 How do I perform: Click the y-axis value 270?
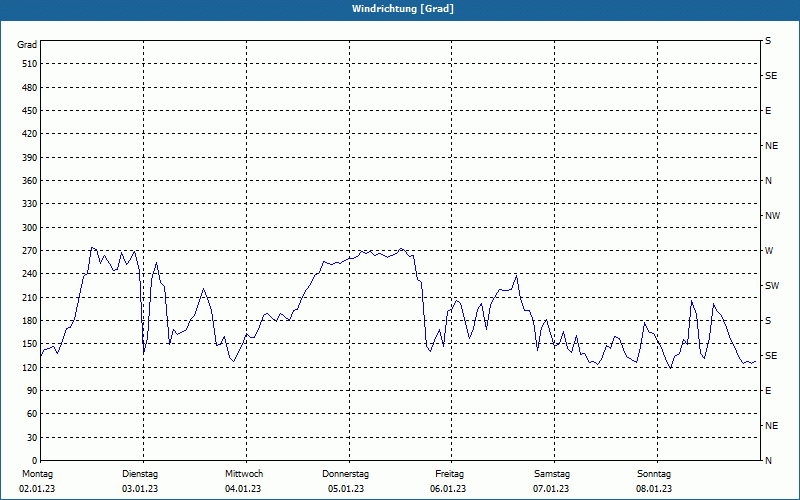click(x=30, y=251)
